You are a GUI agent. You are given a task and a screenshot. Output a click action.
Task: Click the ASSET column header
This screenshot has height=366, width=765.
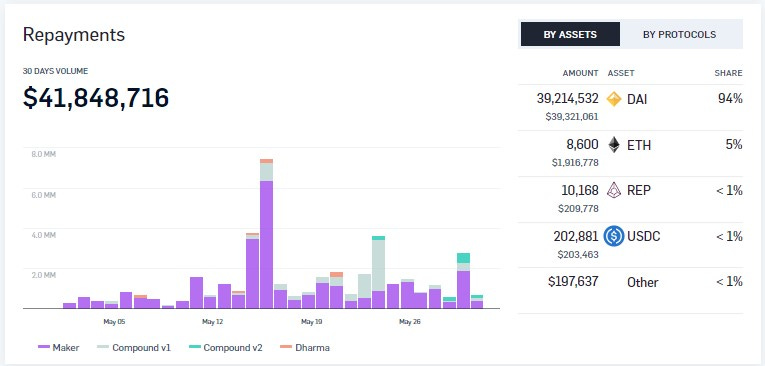pyautogui.click(x=621, y=73)
